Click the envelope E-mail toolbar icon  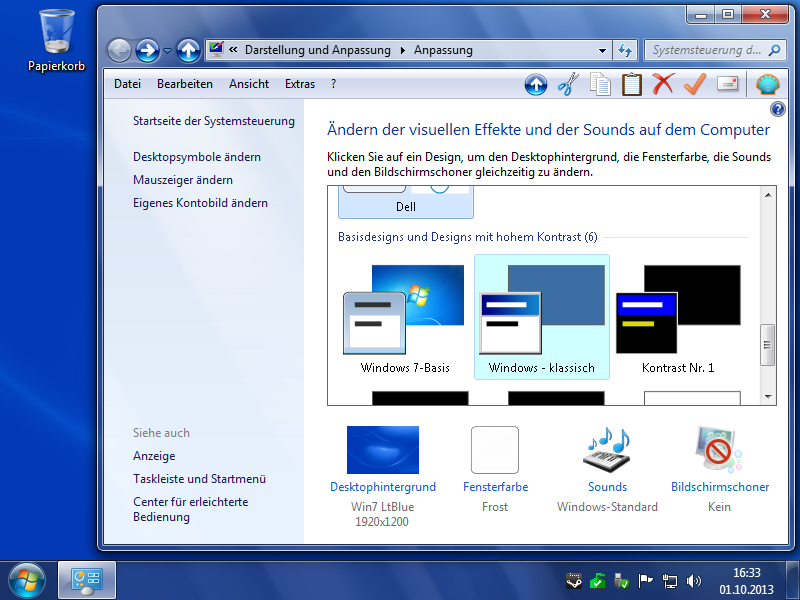point(727,83)
